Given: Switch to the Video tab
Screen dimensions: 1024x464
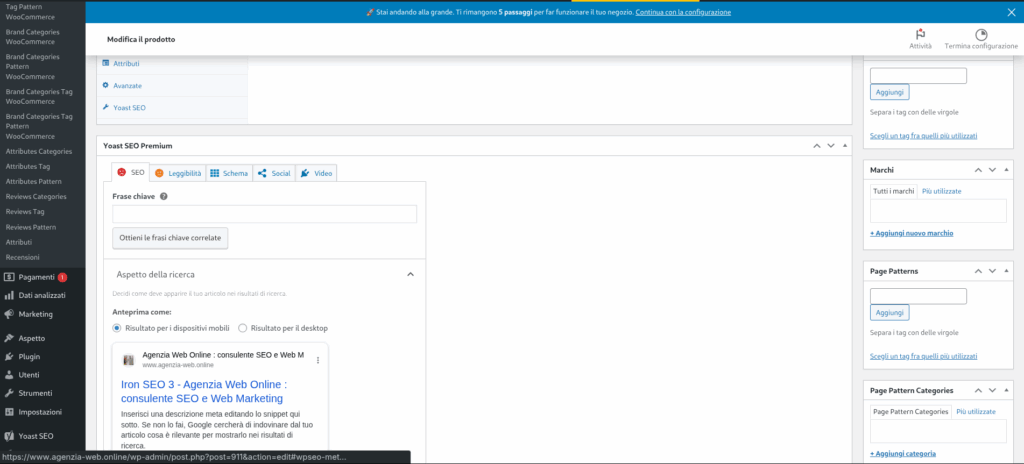Looking at the screenshot, I should coord(316,173).
